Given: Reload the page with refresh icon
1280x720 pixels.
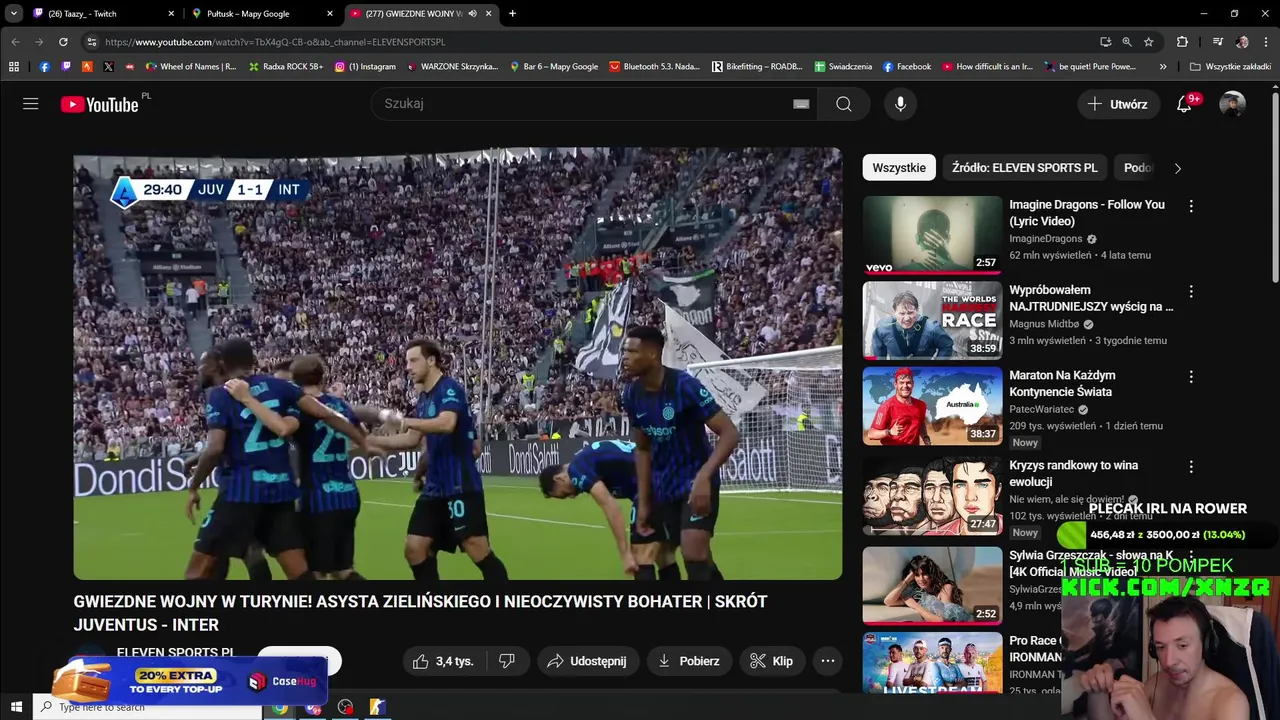Looking at the screenshot, I should coord(63,42).
